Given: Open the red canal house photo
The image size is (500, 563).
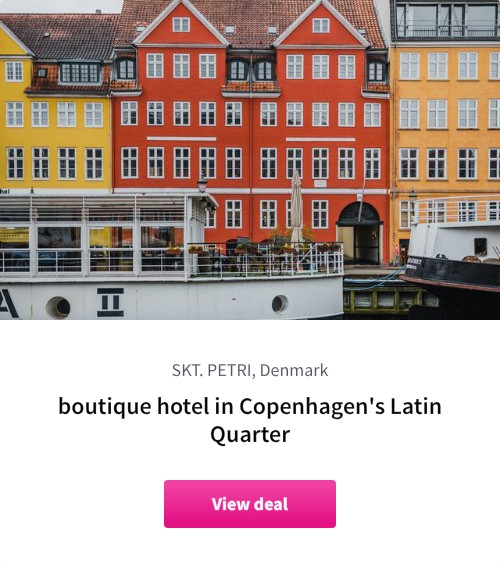Looking at the screenshot, I should (x=250, y=159).
